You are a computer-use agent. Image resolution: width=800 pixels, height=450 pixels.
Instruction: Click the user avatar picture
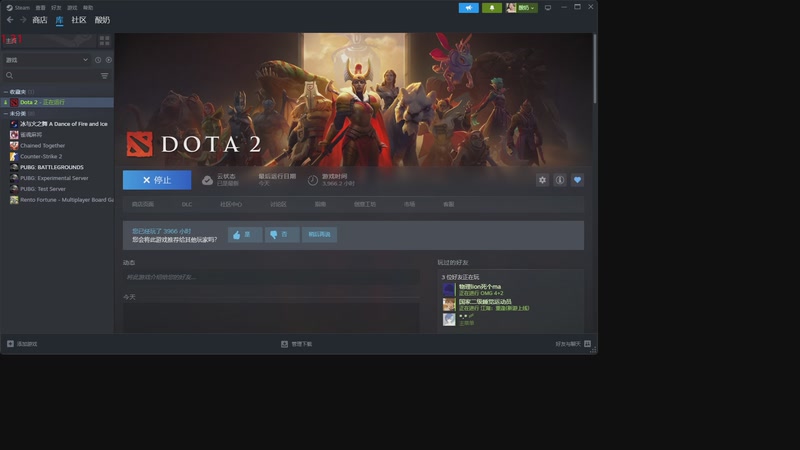tap(511, 8)
